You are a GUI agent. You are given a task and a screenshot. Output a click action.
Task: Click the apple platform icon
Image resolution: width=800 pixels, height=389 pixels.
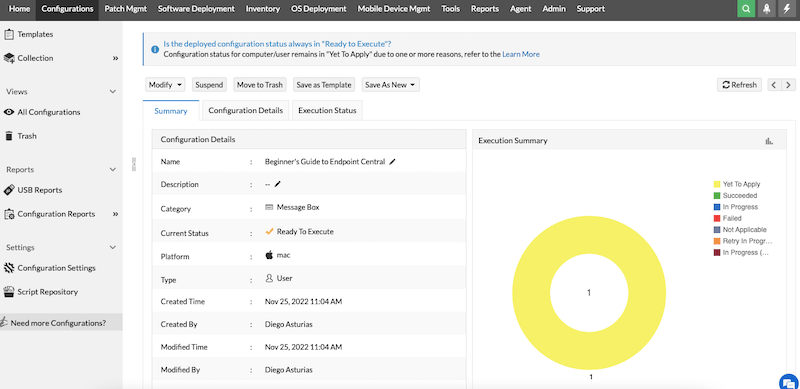(x=269, y=255)
